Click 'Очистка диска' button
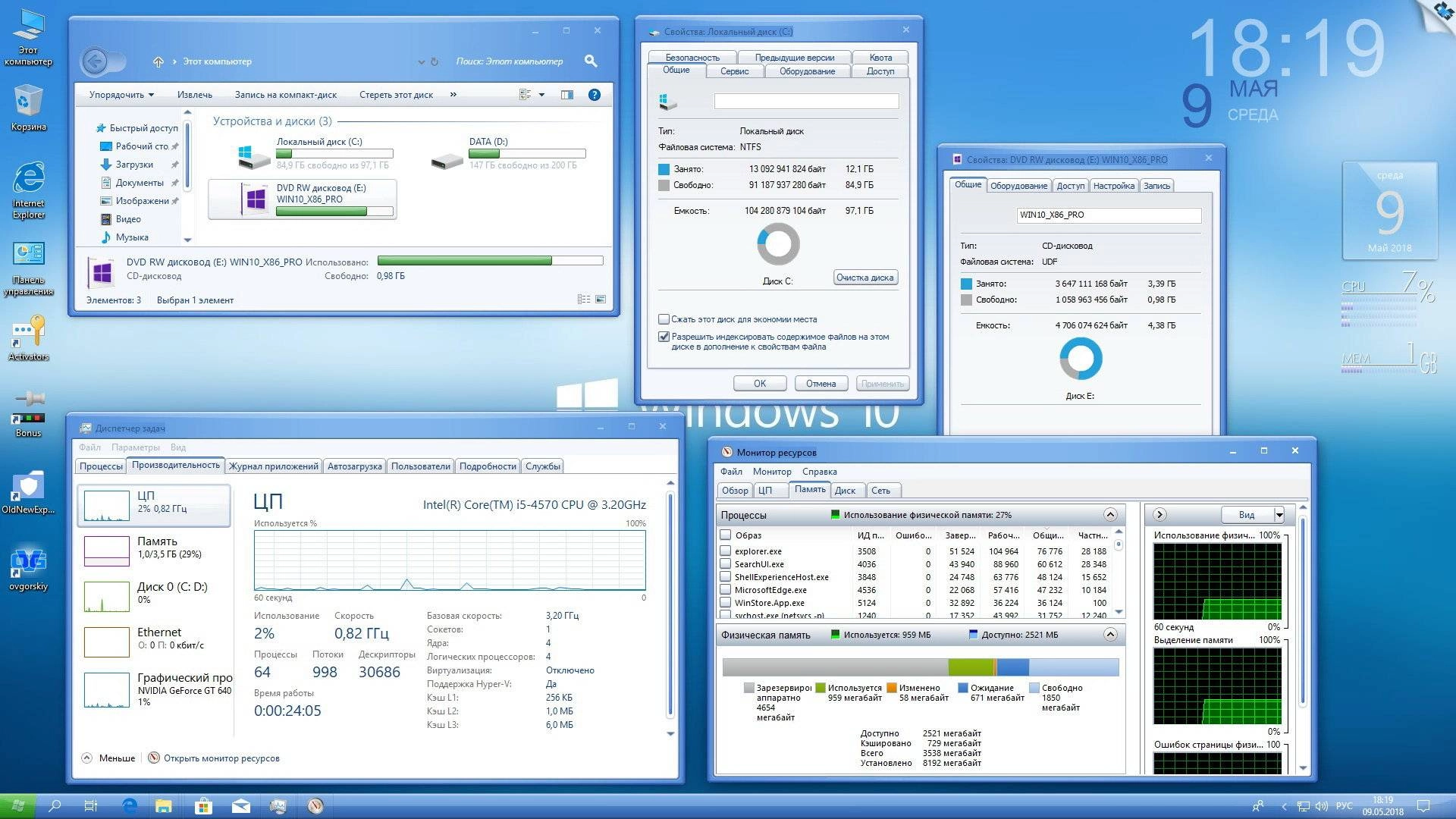The width and height of the screenshot is (1456, 819). pyautogui.click(x=865, y=278)
